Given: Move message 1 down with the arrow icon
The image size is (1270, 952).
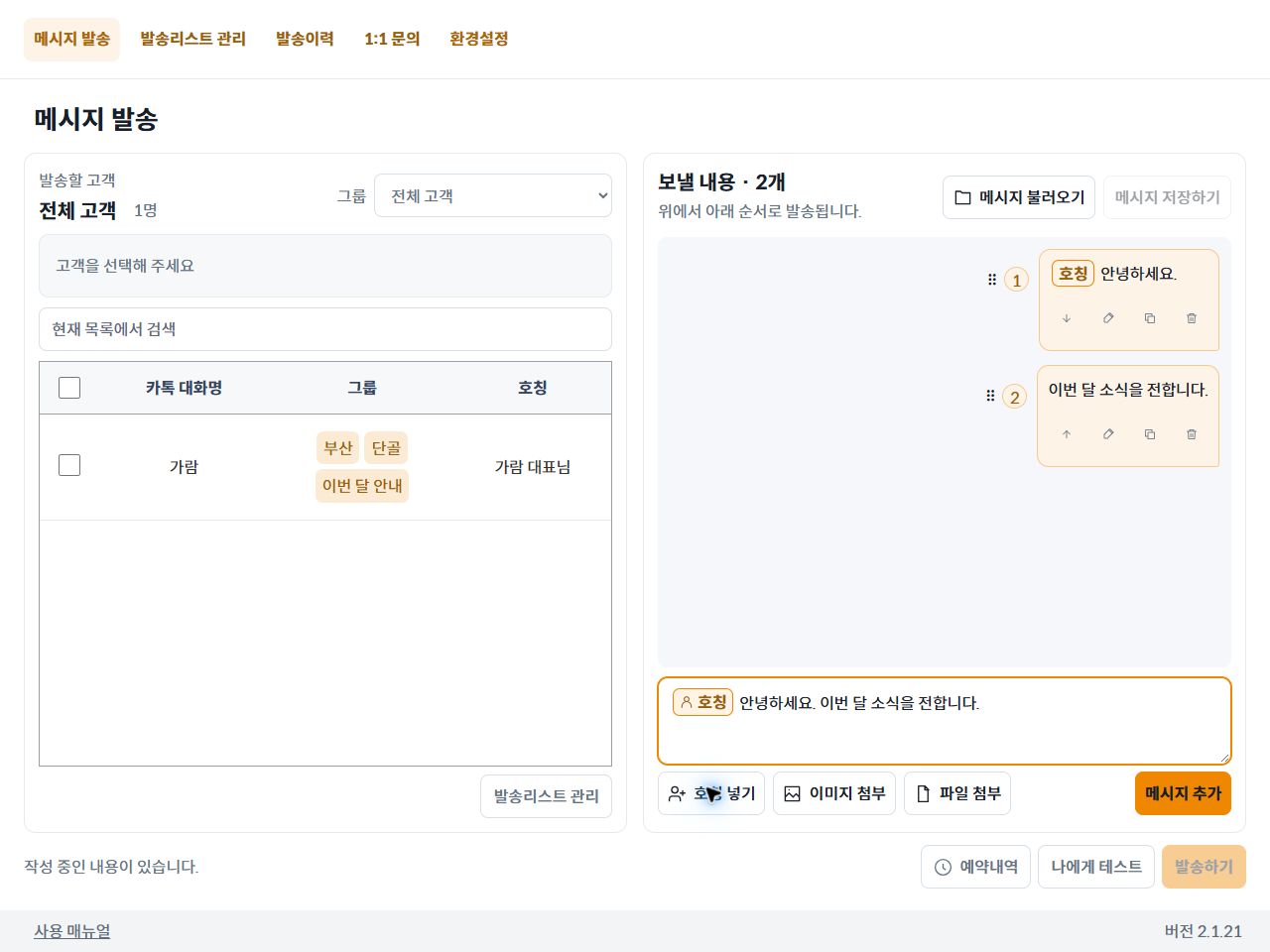Looking at the screenshot, I should tap(1067, 318).
